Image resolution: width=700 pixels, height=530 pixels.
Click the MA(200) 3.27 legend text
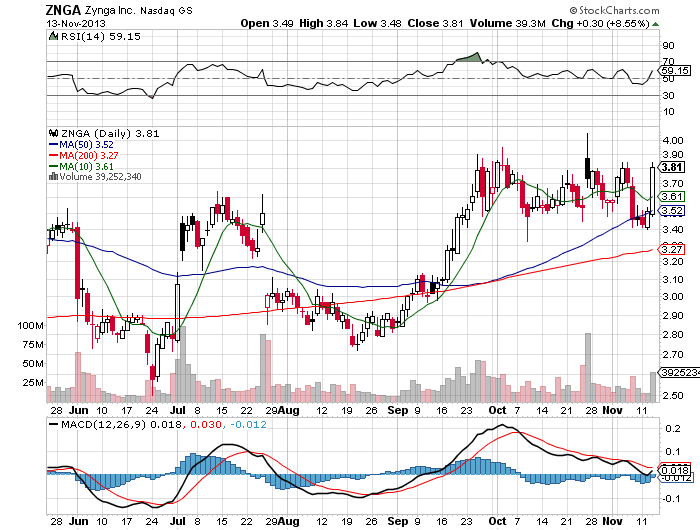click(89, 155)
